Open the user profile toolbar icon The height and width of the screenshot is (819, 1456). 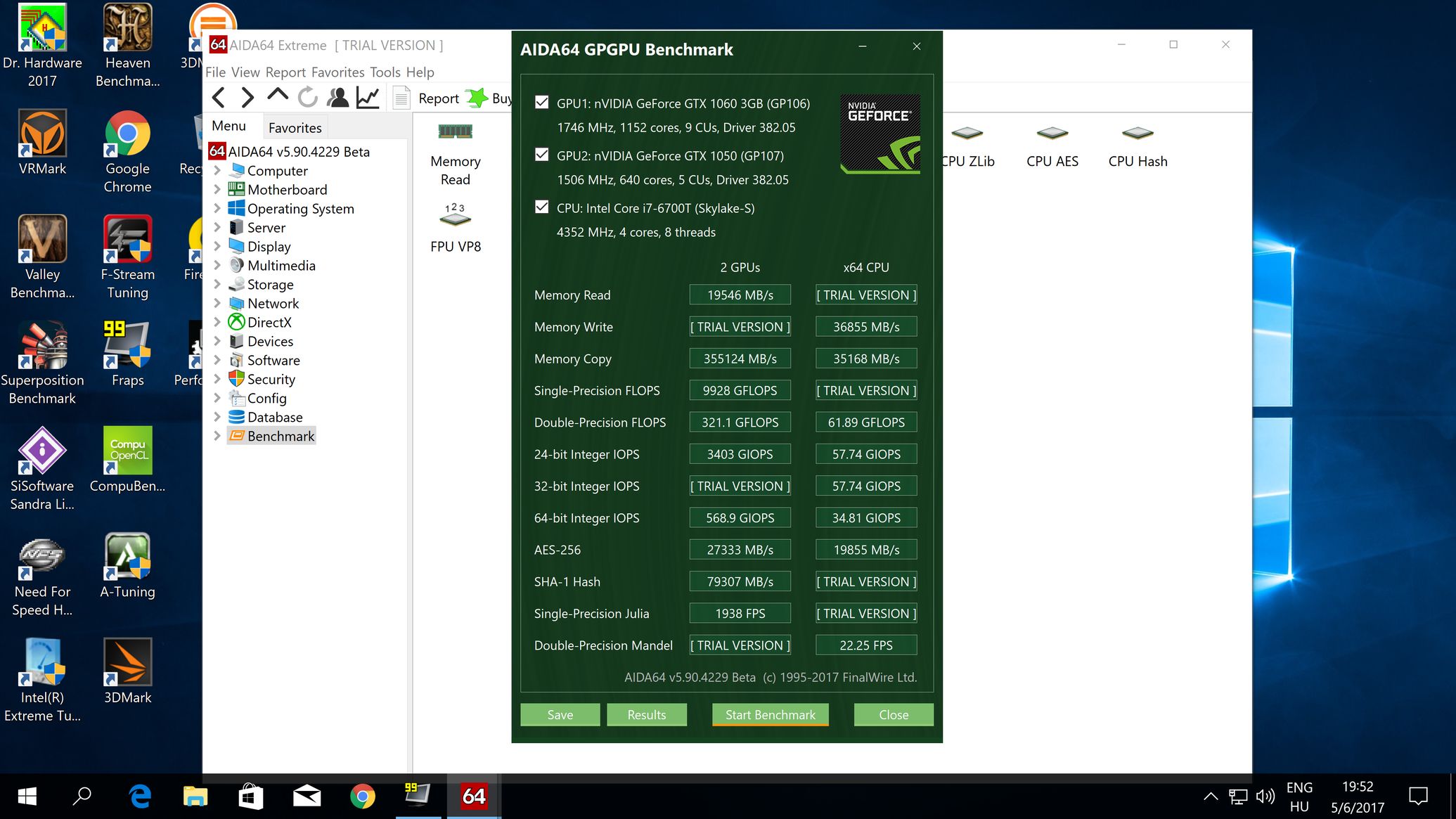[338, 98]
